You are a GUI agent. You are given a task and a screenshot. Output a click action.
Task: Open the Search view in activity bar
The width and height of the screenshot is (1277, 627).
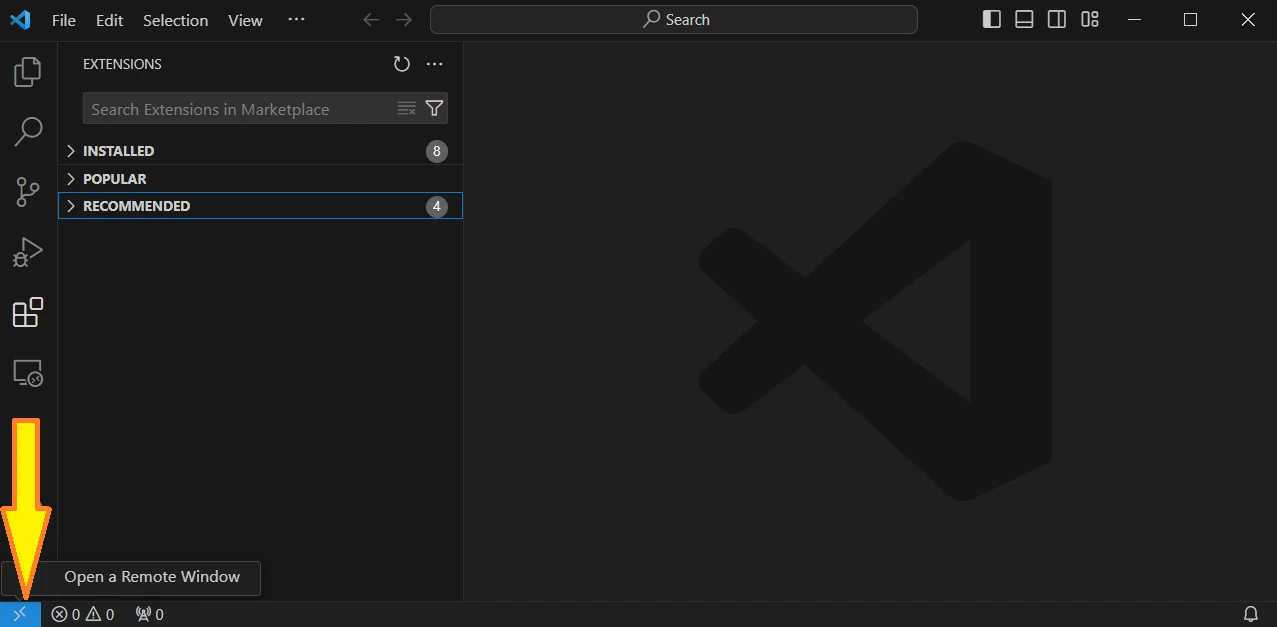point(28,130)
